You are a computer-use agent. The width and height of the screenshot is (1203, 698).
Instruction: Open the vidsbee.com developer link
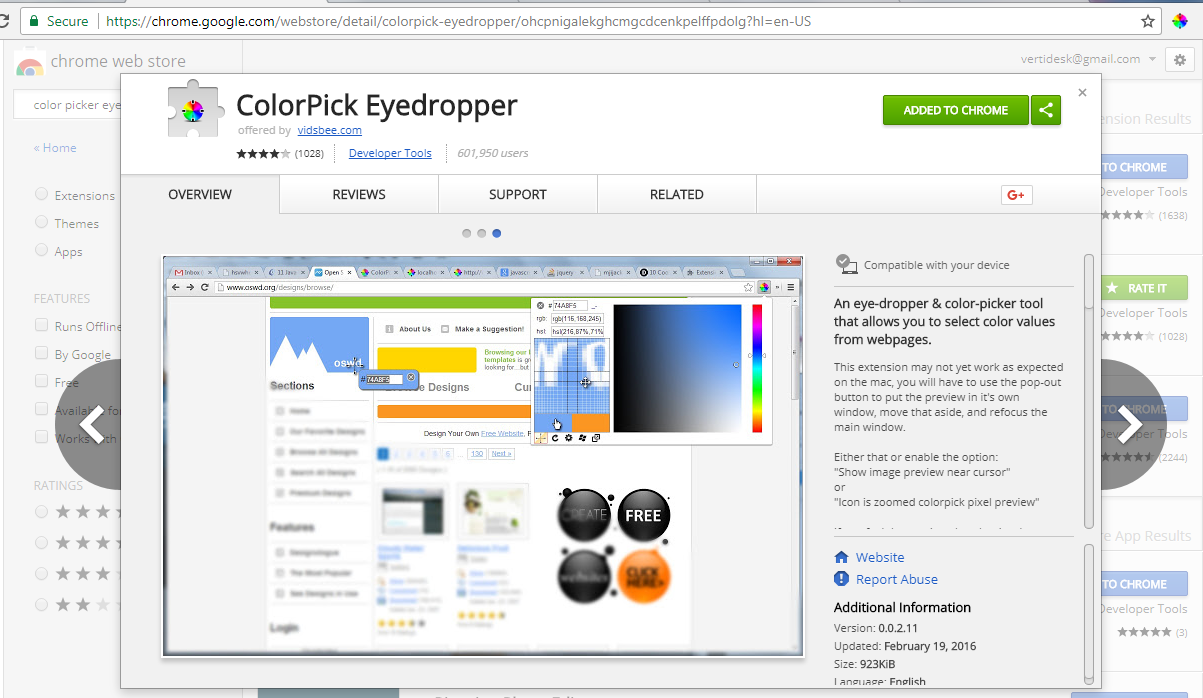coord(329,130)
